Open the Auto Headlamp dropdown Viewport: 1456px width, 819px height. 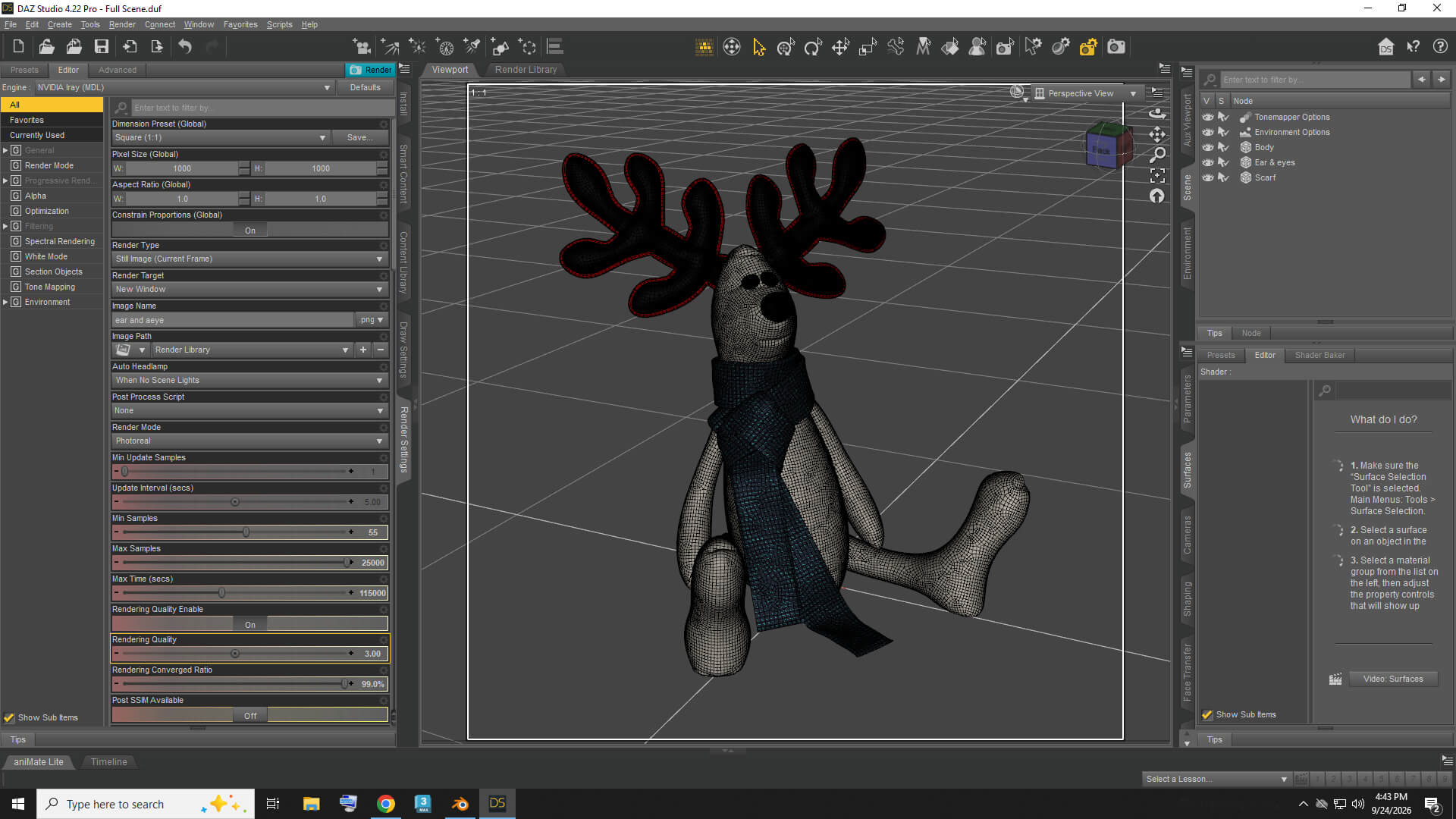[x=249, y=380]
